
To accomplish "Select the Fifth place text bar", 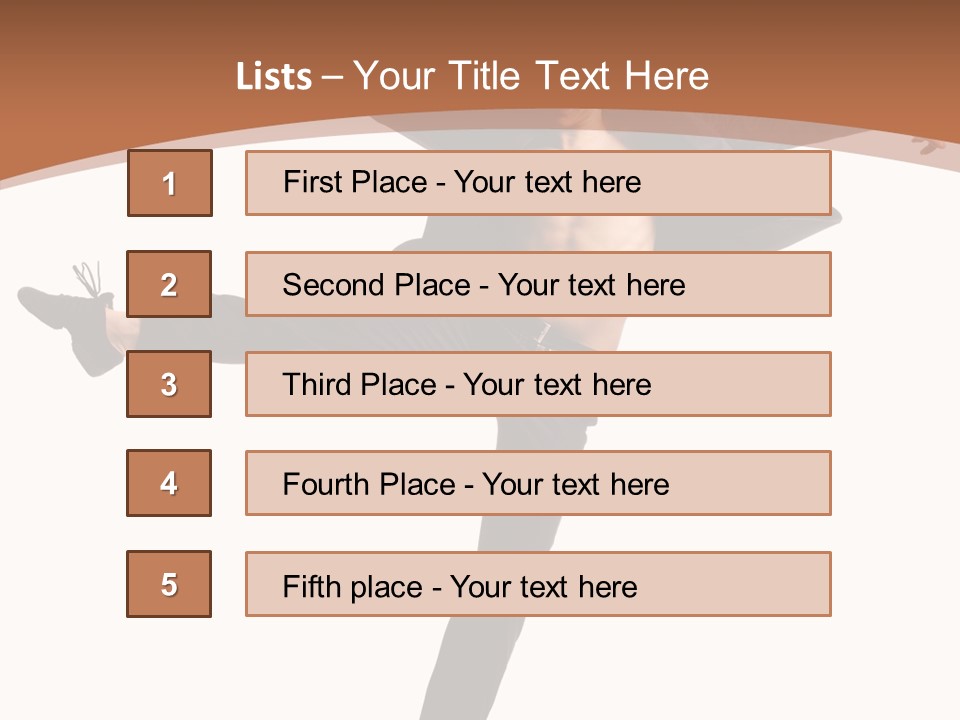I will pos(538,584).
